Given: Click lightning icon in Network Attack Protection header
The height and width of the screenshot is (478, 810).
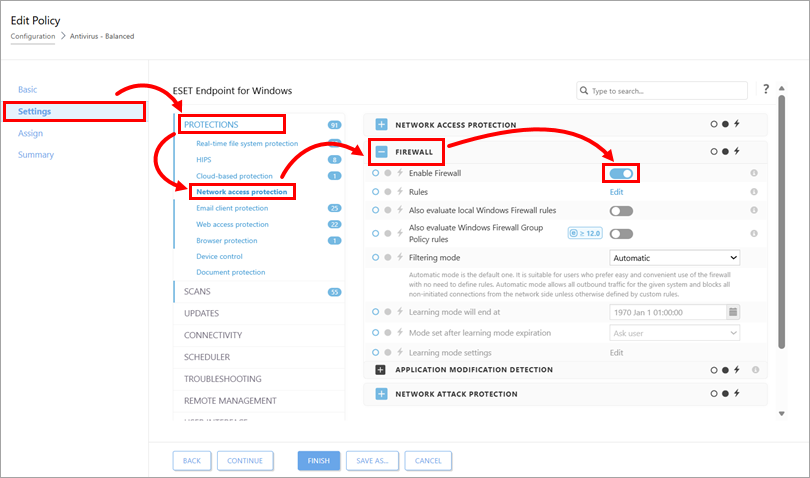Looking at the screenshot, I should [x=737, y=394].
